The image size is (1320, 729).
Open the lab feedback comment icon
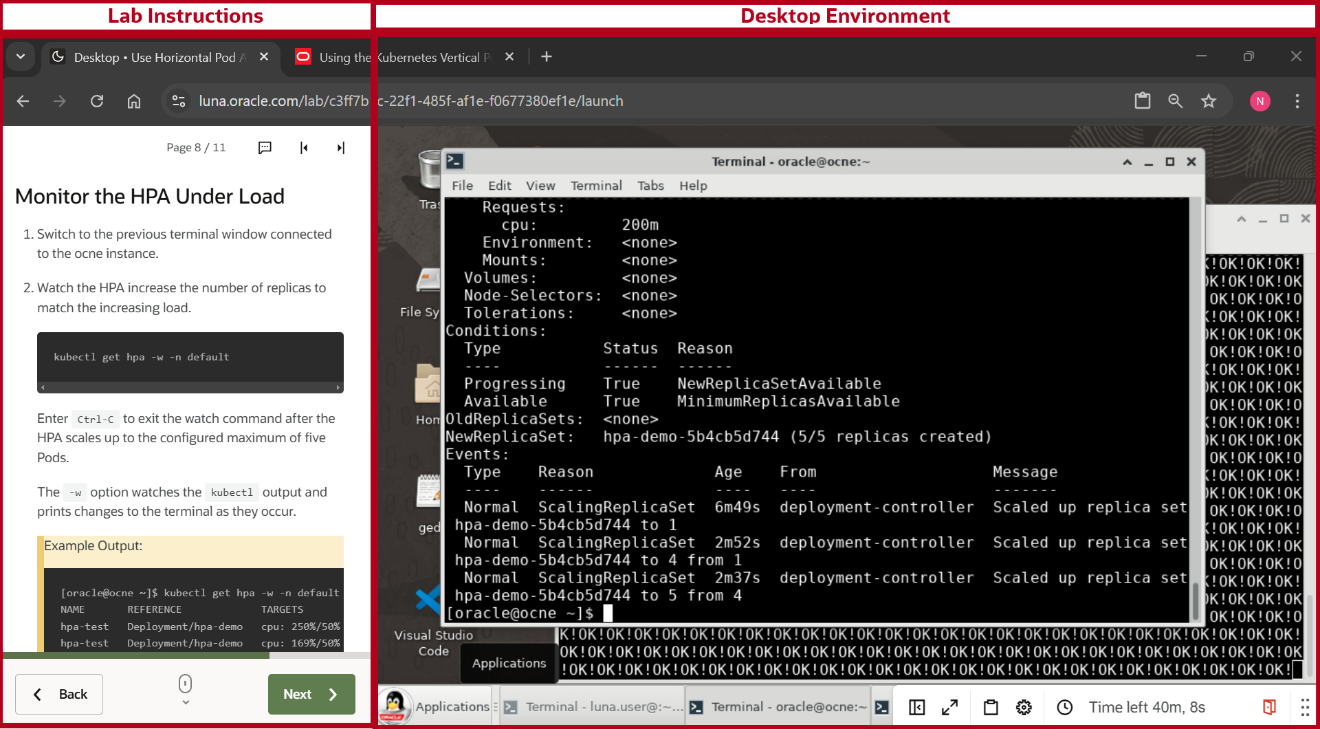[265, 148]
